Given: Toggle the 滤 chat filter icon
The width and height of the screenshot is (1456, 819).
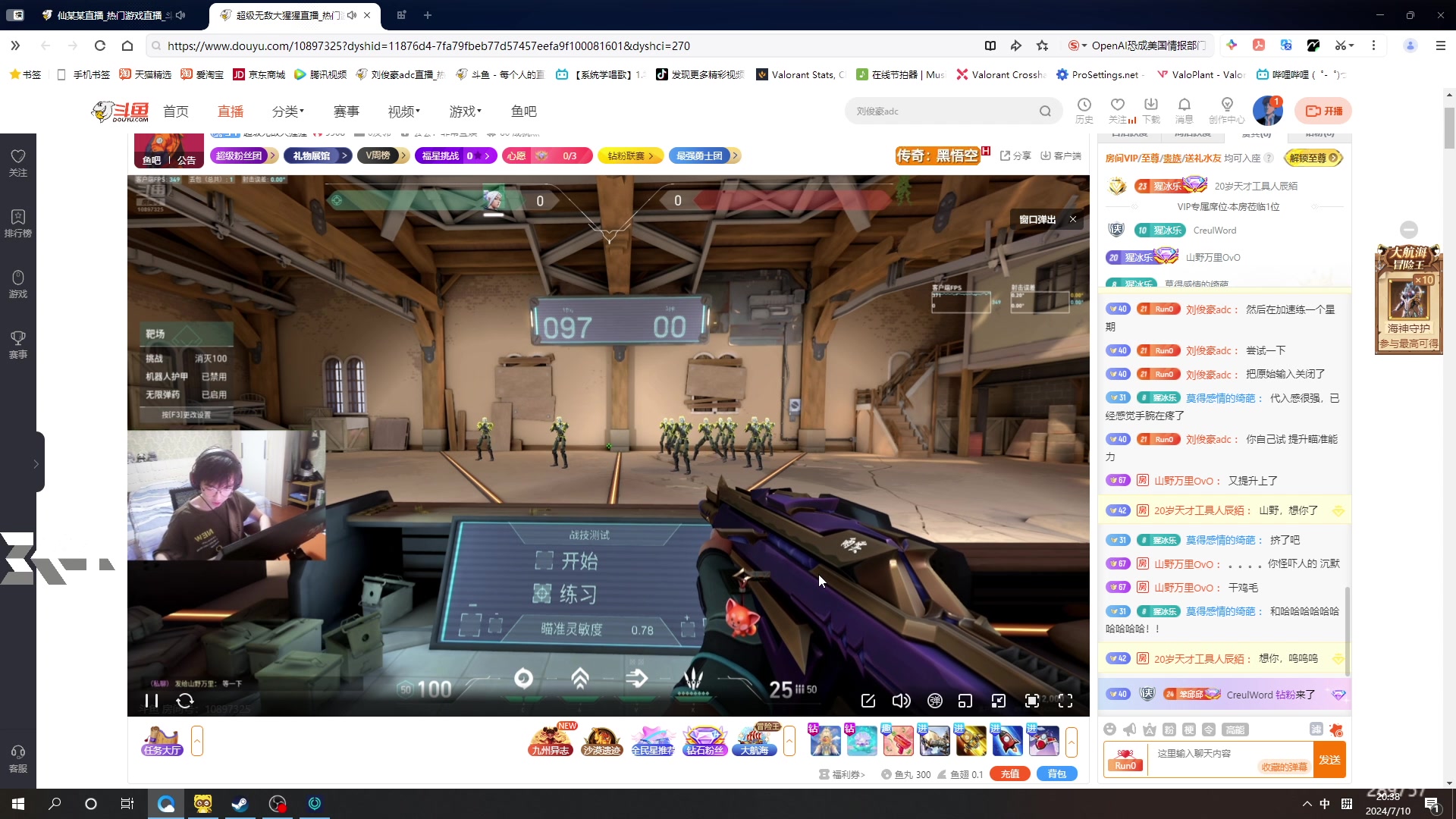Looking at the screenshot, I should click(1316, 730).
